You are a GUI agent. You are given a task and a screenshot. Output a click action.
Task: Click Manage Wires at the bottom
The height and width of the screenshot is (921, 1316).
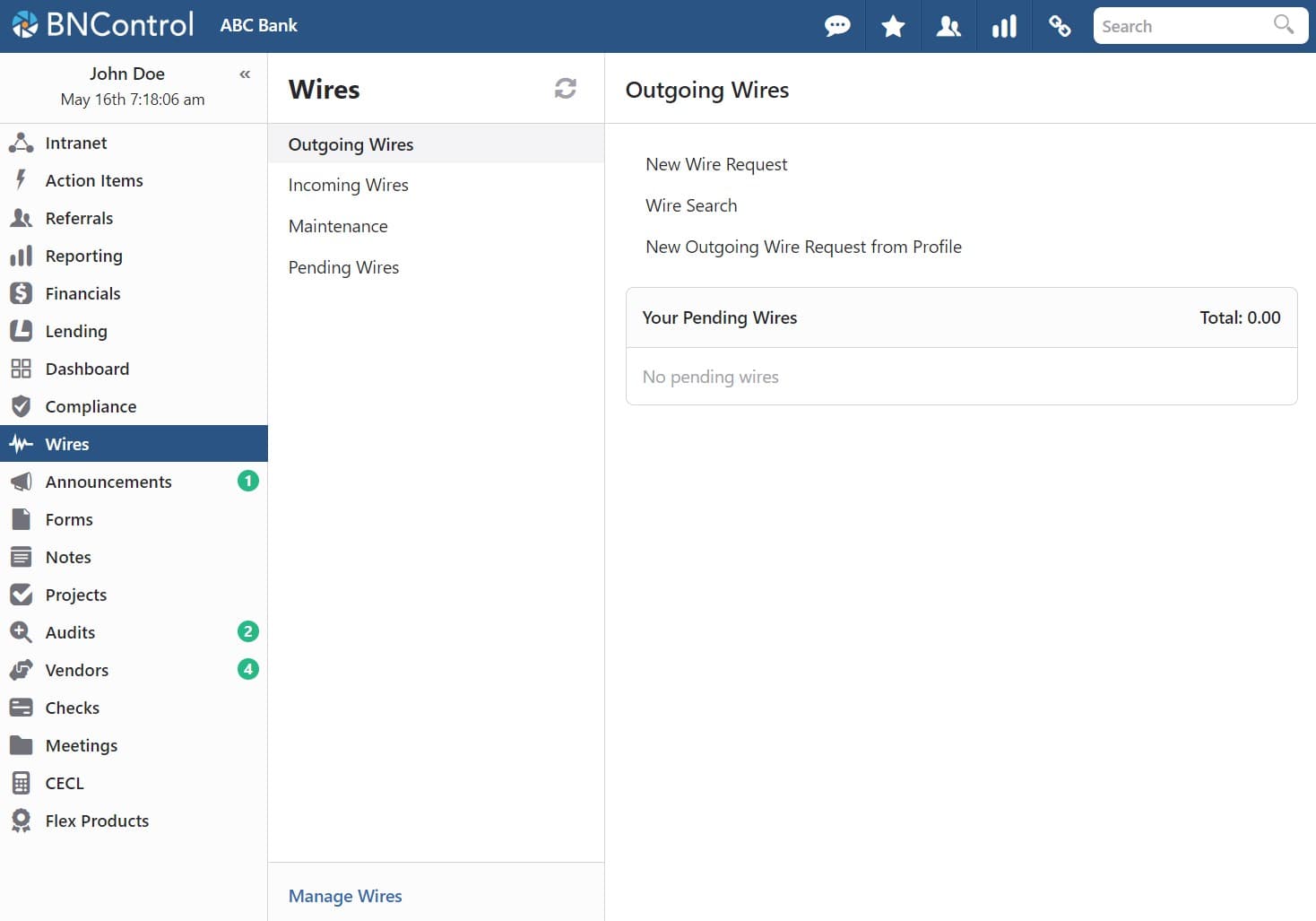tap(345, 896)
